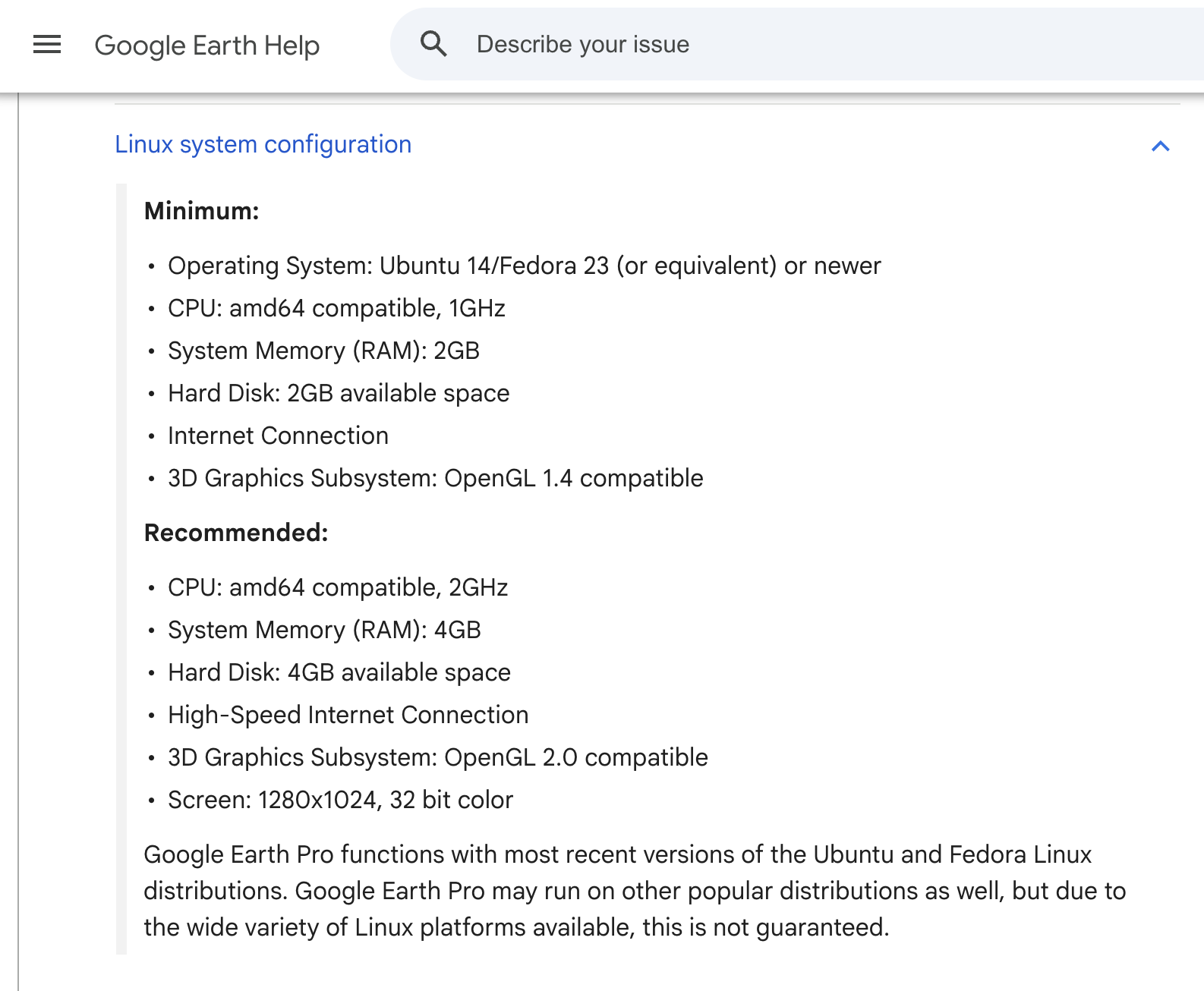1204x991 pixels.
Task: Select the Minimum requirements heading text
Action: pos(201,211)
